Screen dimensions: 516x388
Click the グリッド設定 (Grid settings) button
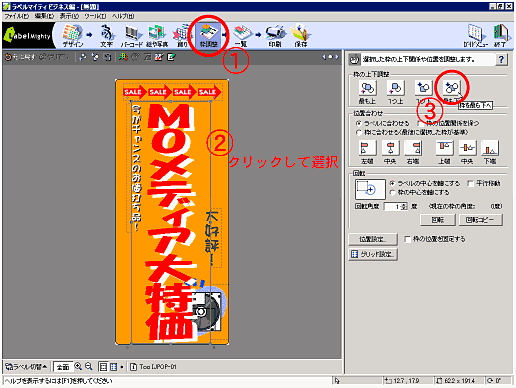point(373,254)
